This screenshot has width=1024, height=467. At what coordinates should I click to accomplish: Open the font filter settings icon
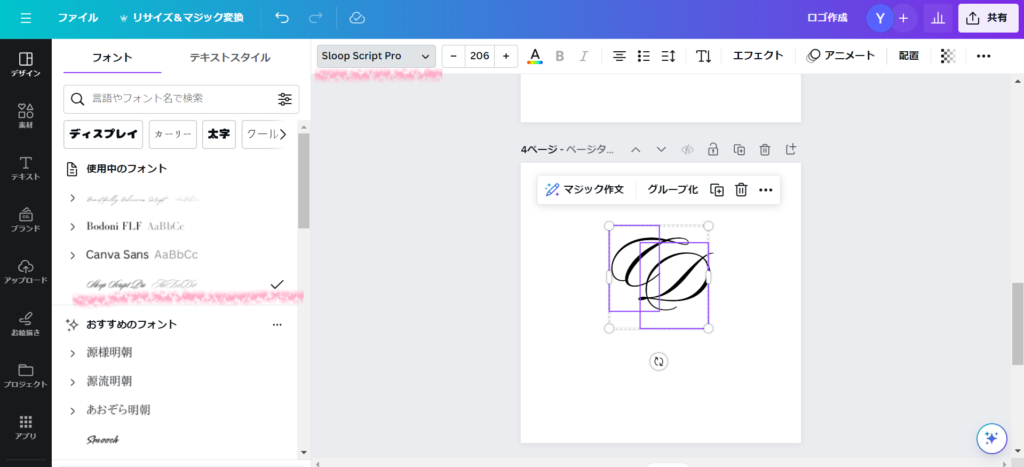[285, 99]
